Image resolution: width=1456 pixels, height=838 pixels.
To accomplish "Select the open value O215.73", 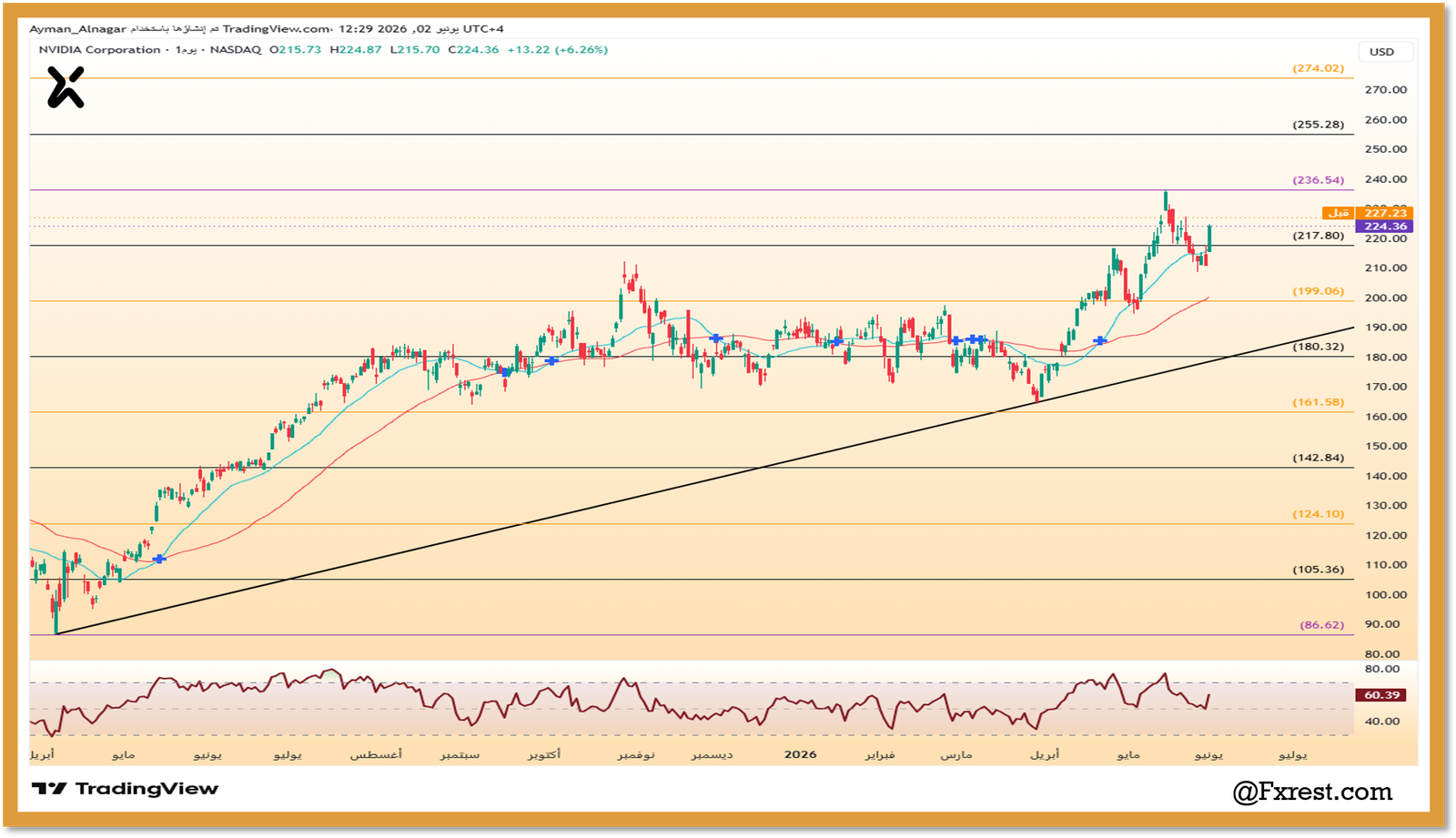I will coord(296,50).
